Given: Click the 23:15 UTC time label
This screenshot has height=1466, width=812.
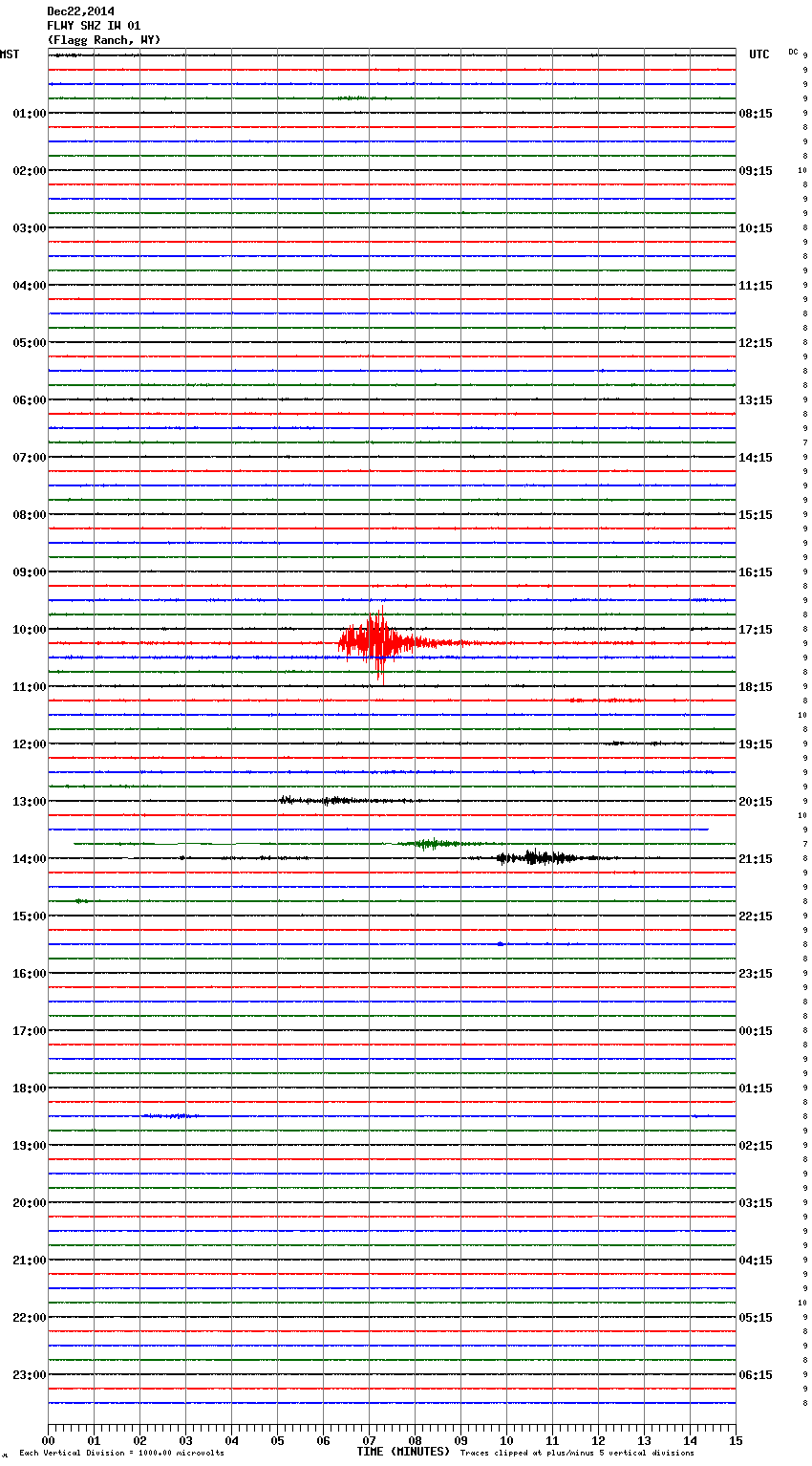Looking at the screenshot, I should click(756, 974).
